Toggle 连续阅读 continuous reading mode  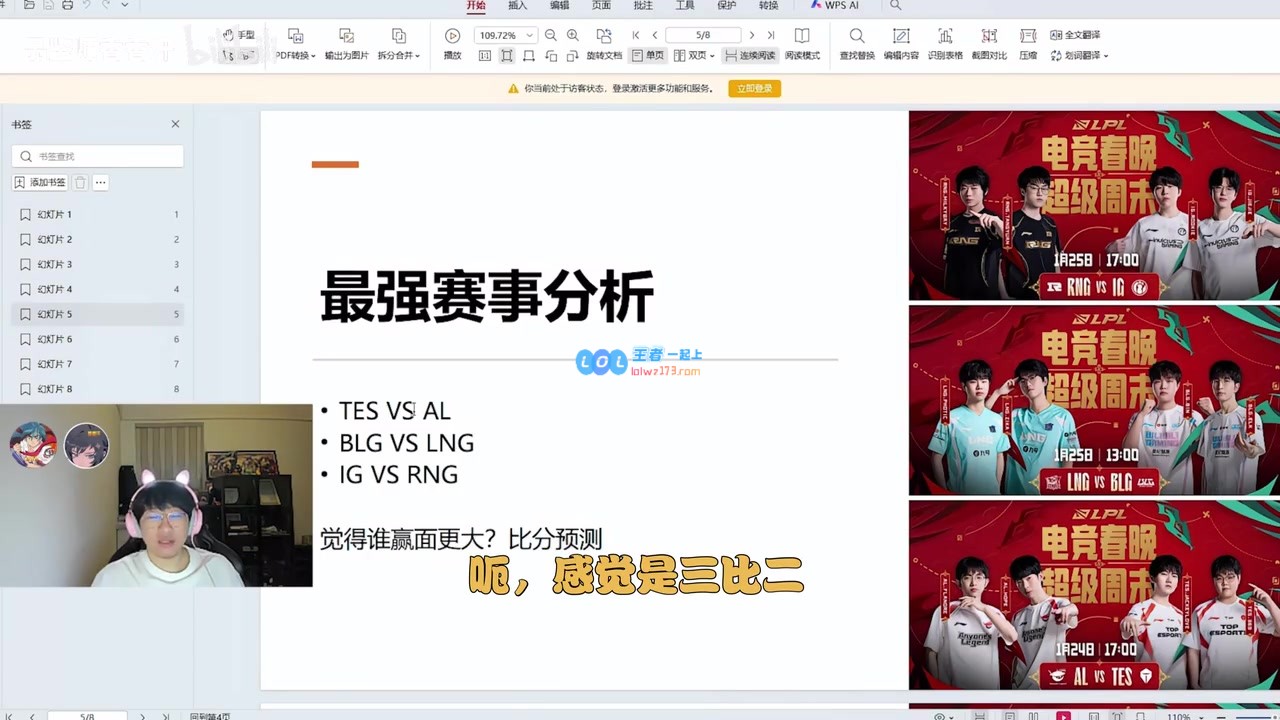(750, 56)
